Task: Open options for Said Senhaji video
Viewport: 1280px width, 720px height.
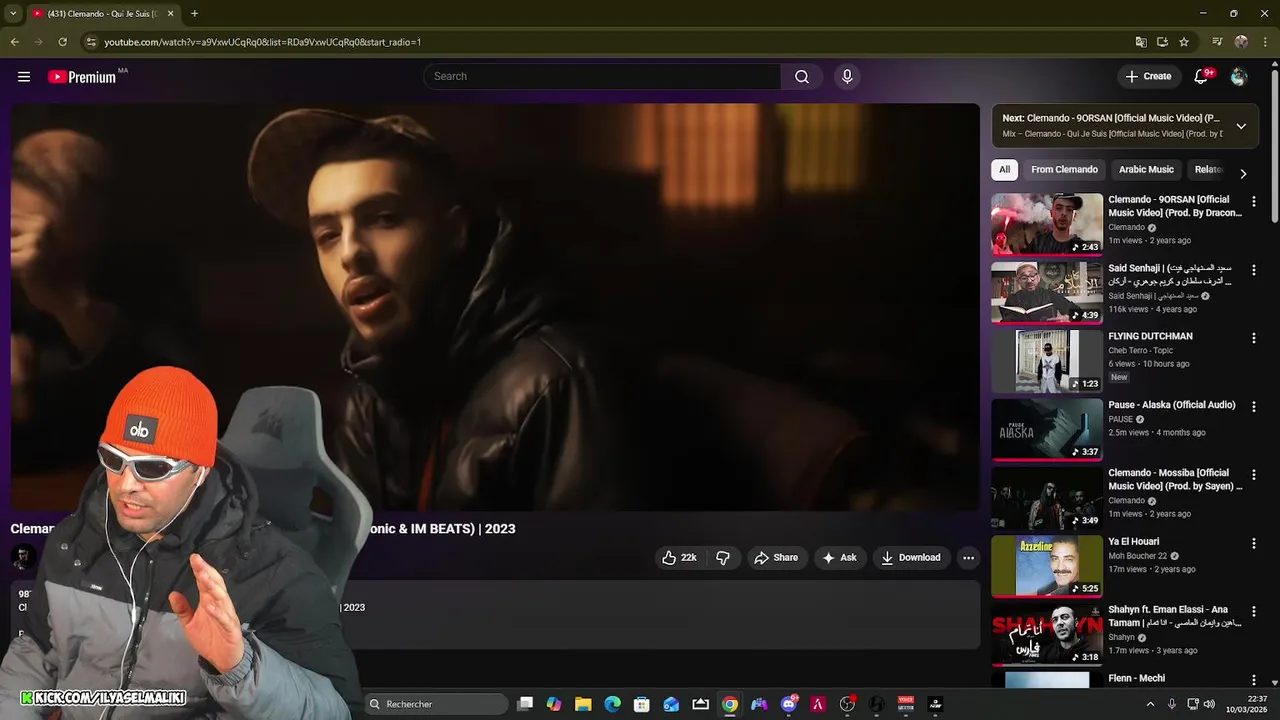Action: point(1254,270)
